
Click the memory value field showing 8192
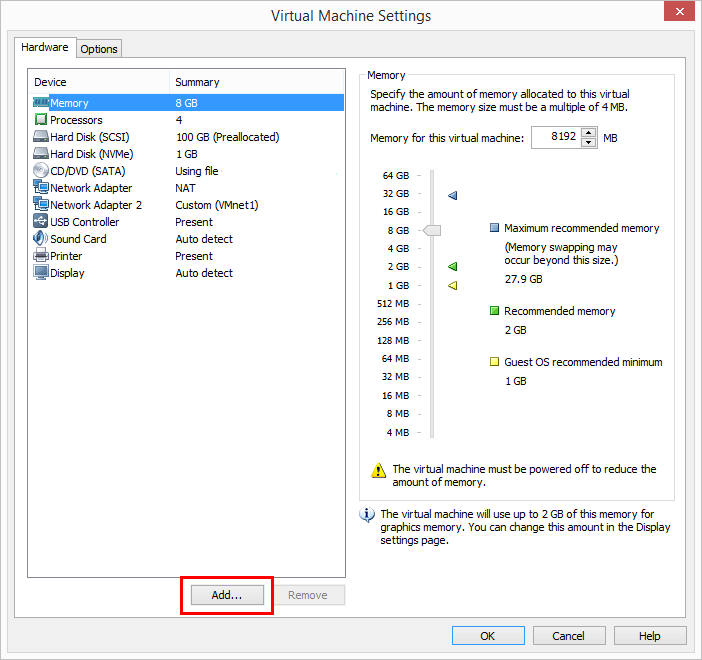556,137
